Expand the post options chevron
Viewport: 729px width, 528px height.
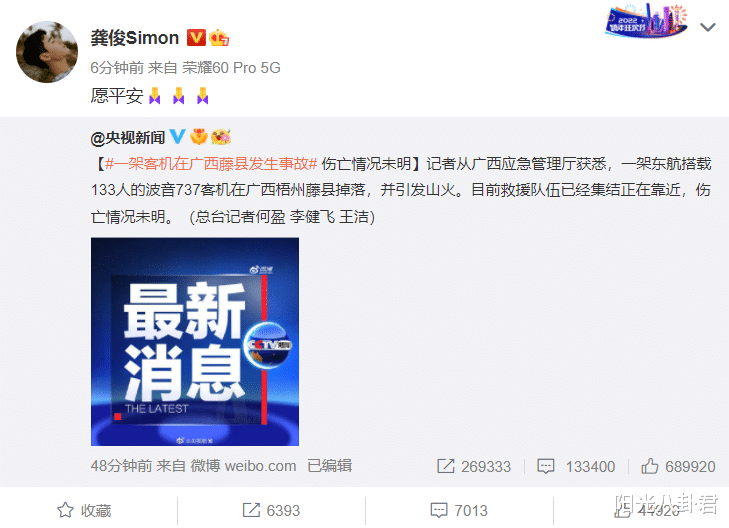[x=708, y=27]
